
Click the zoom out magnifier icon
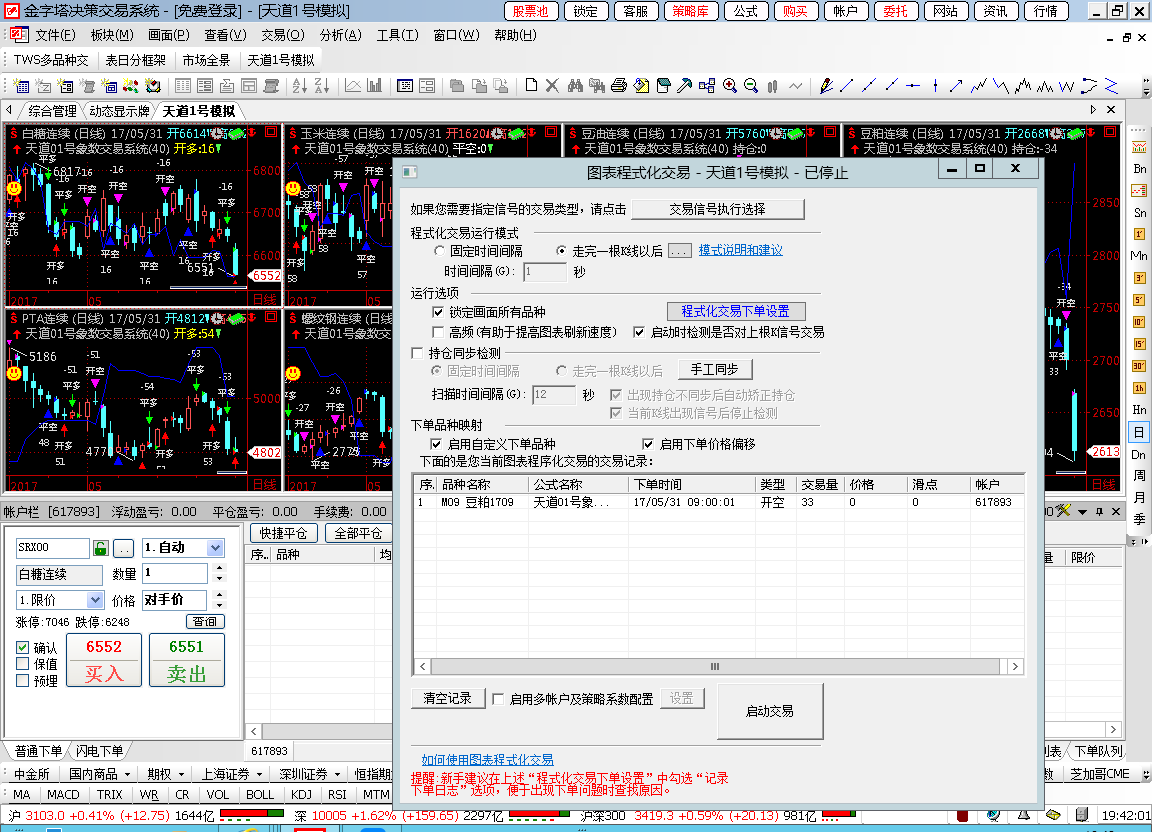(x=751, y=86)
